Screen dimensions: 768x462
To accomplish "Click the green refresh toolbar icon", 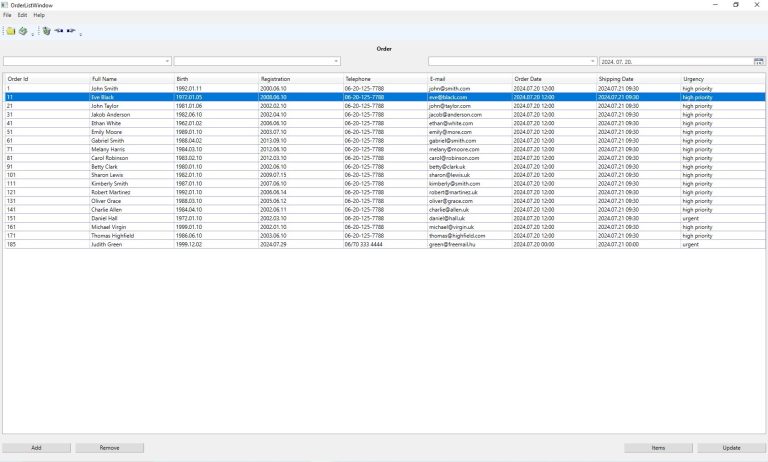I will pyautogui.click(x=22, y=31).
